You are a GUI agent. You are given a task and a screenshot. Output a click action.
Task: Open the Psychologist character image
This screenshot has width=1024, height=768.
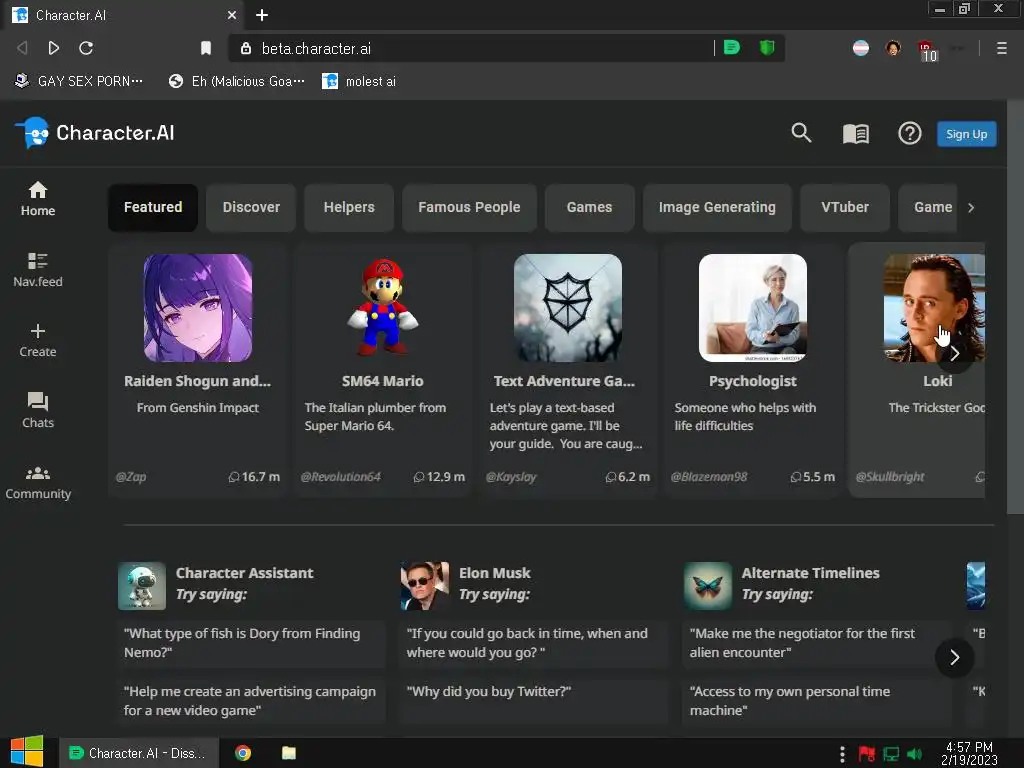[x=753, y=308]
